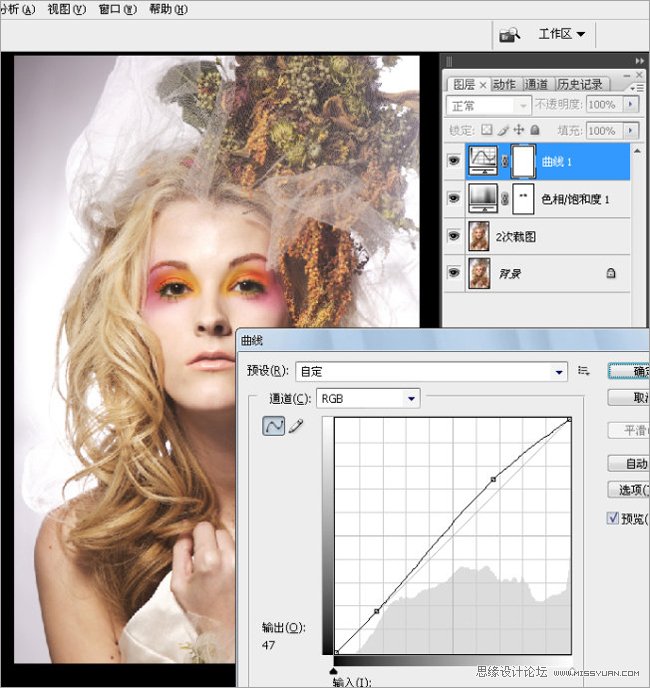Click the workspace camera icon beside 工作区

[509, 34]
